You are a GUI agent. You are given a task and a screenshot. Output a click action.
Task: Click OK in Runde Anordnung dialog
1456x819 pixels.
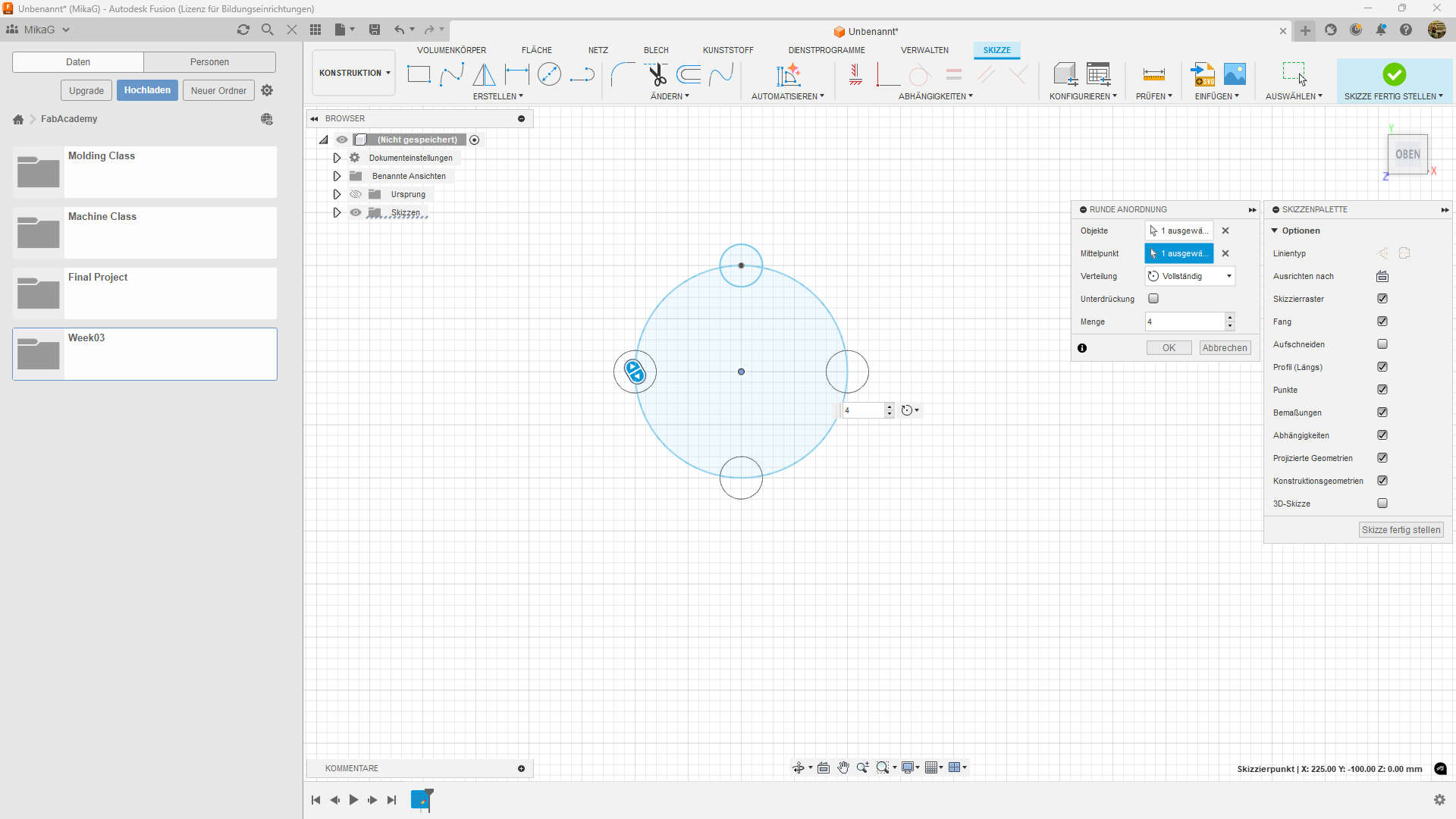tap(1169, 348)
